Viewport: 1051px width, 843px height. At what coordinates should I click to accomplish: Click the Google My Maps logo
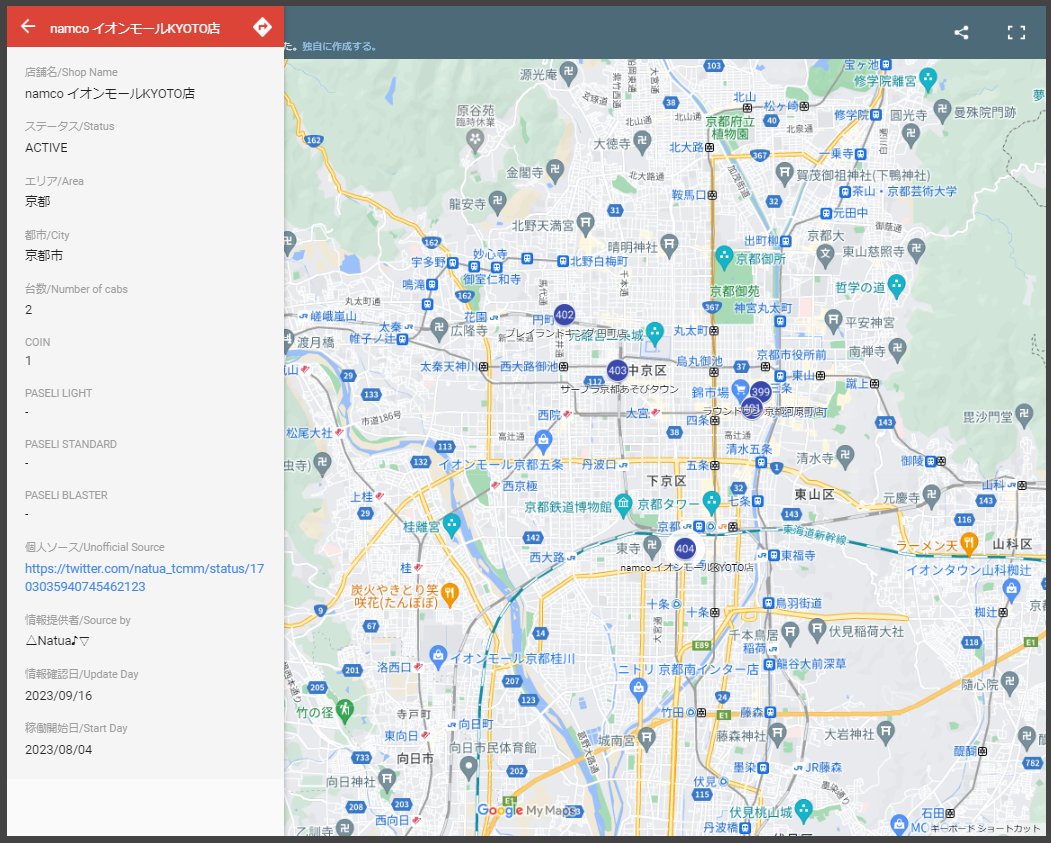point(528,811)
